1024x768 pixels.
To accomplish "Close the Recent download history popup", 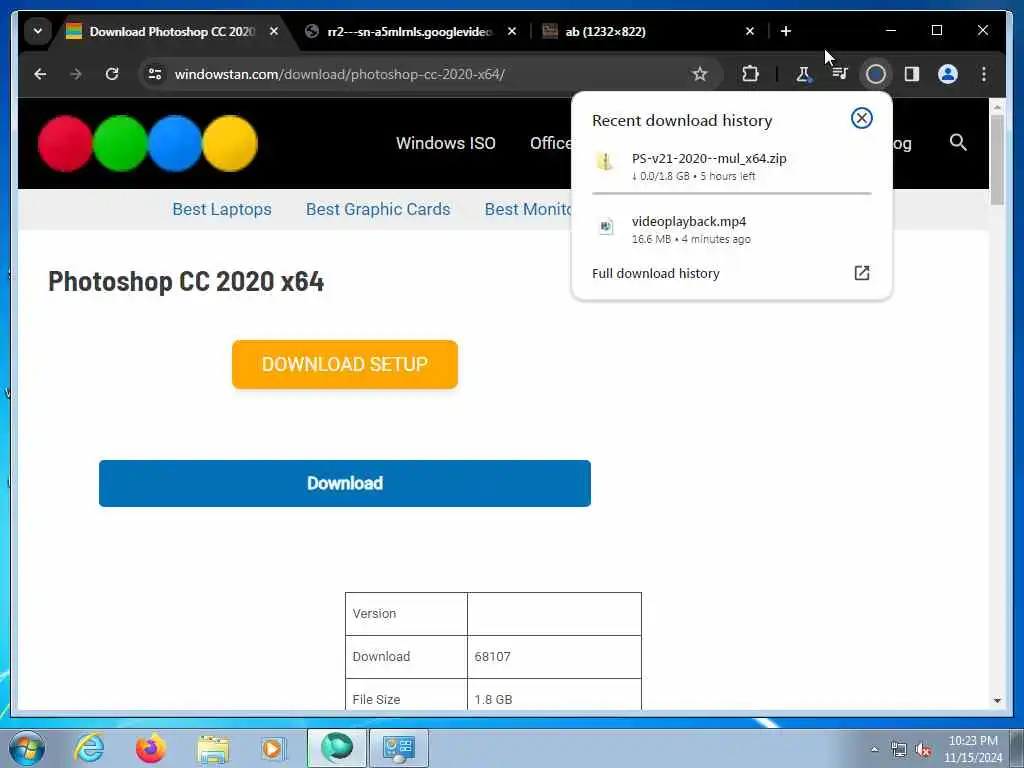I will [x=861, y=118].
